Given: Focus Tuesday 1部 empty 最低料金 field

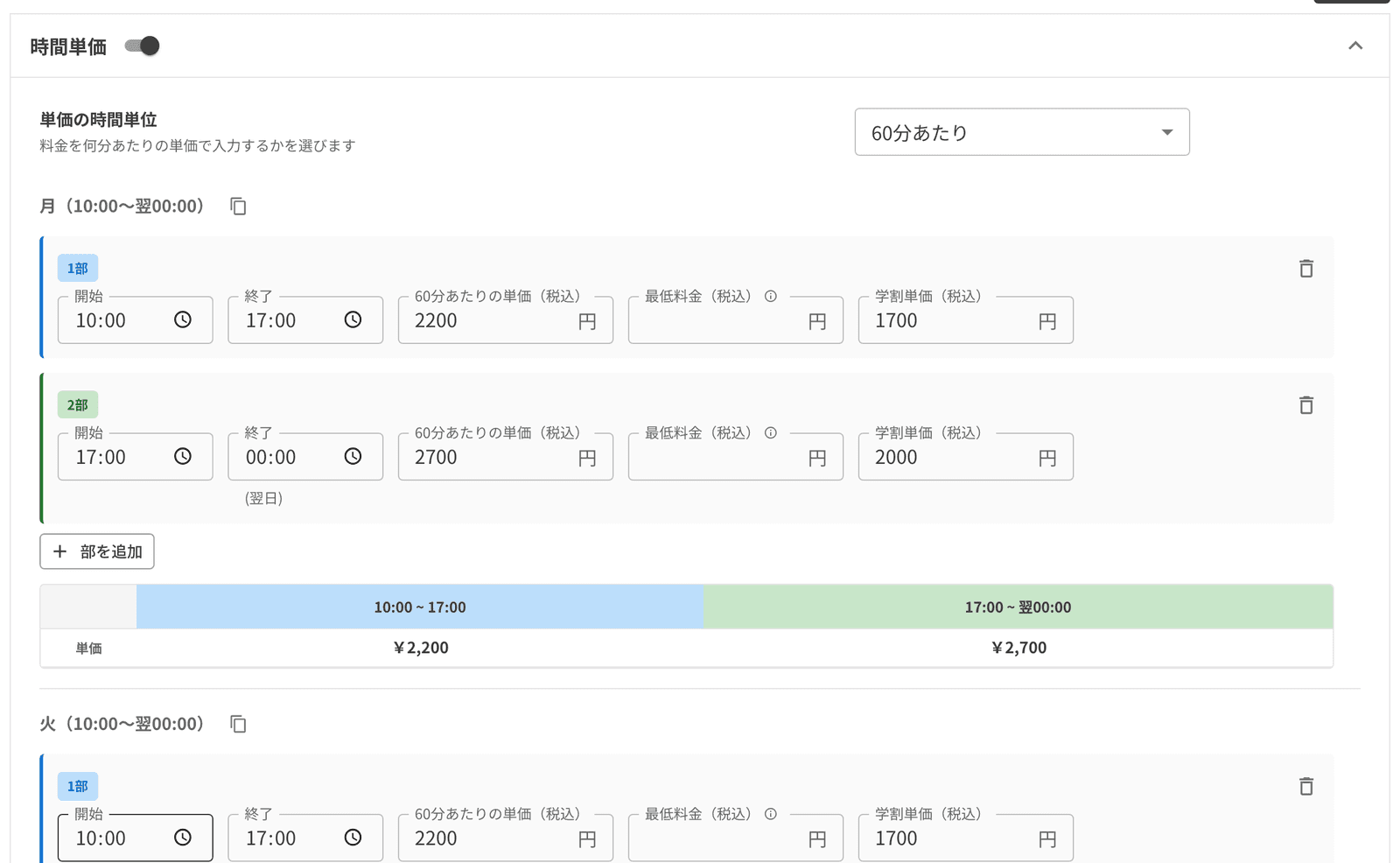Looking at the screenshot, I should 736,838.
